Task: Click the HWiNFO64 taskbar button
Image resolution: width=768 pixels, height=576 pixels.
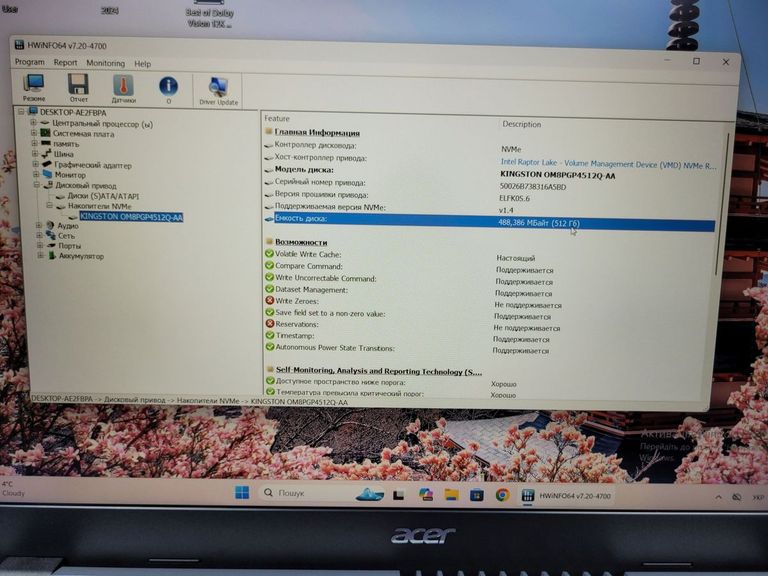Action: (x=567, y=496)
